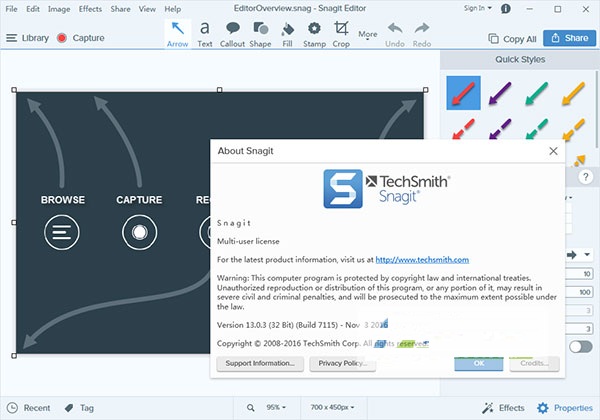Click the Quick Styles panel header

coord(520,60)
